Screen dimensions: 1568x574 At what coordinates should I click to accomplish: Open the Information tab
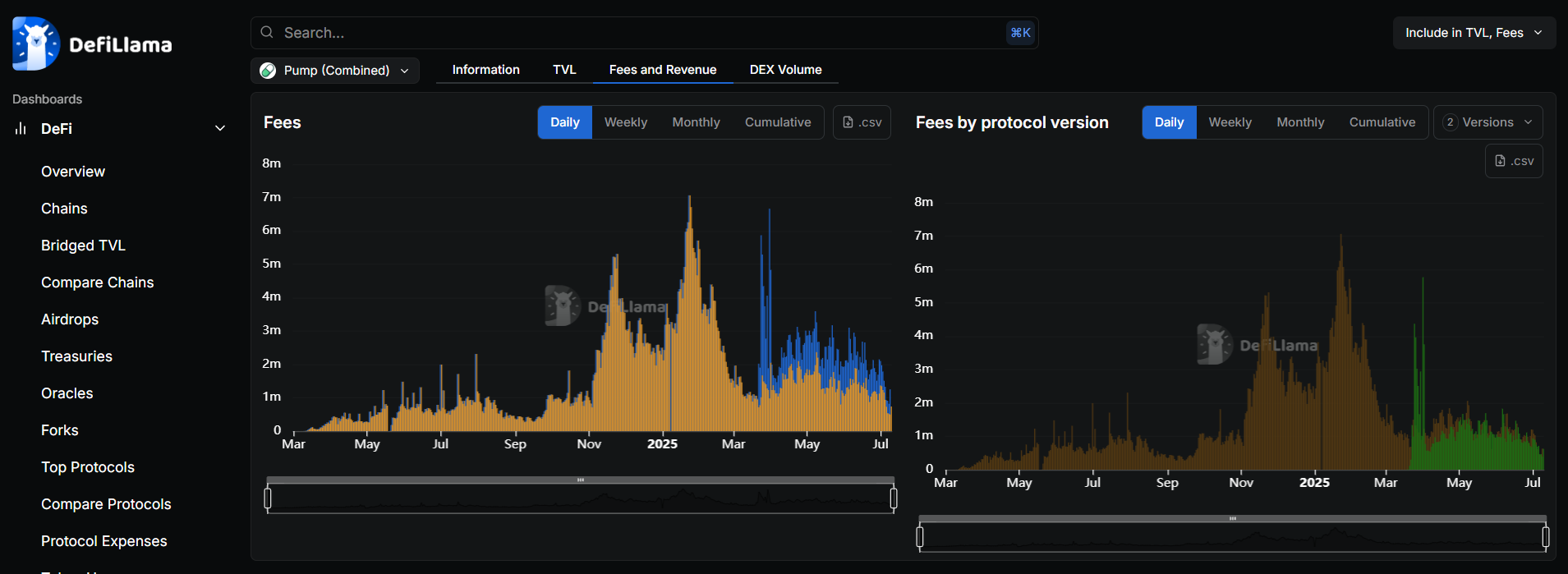click(485, 70)
